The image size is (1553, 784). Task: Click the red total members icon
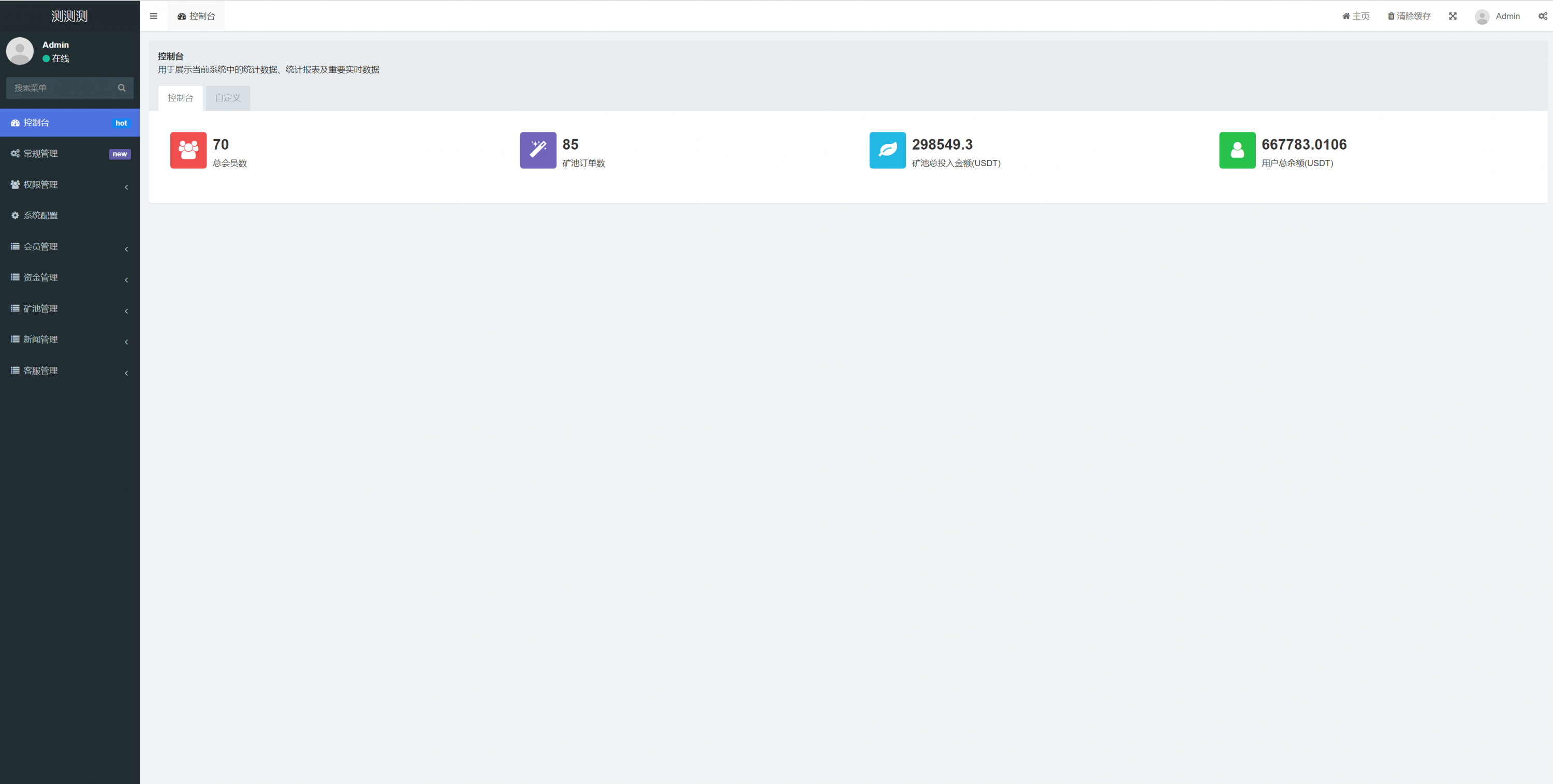(188, 150)
